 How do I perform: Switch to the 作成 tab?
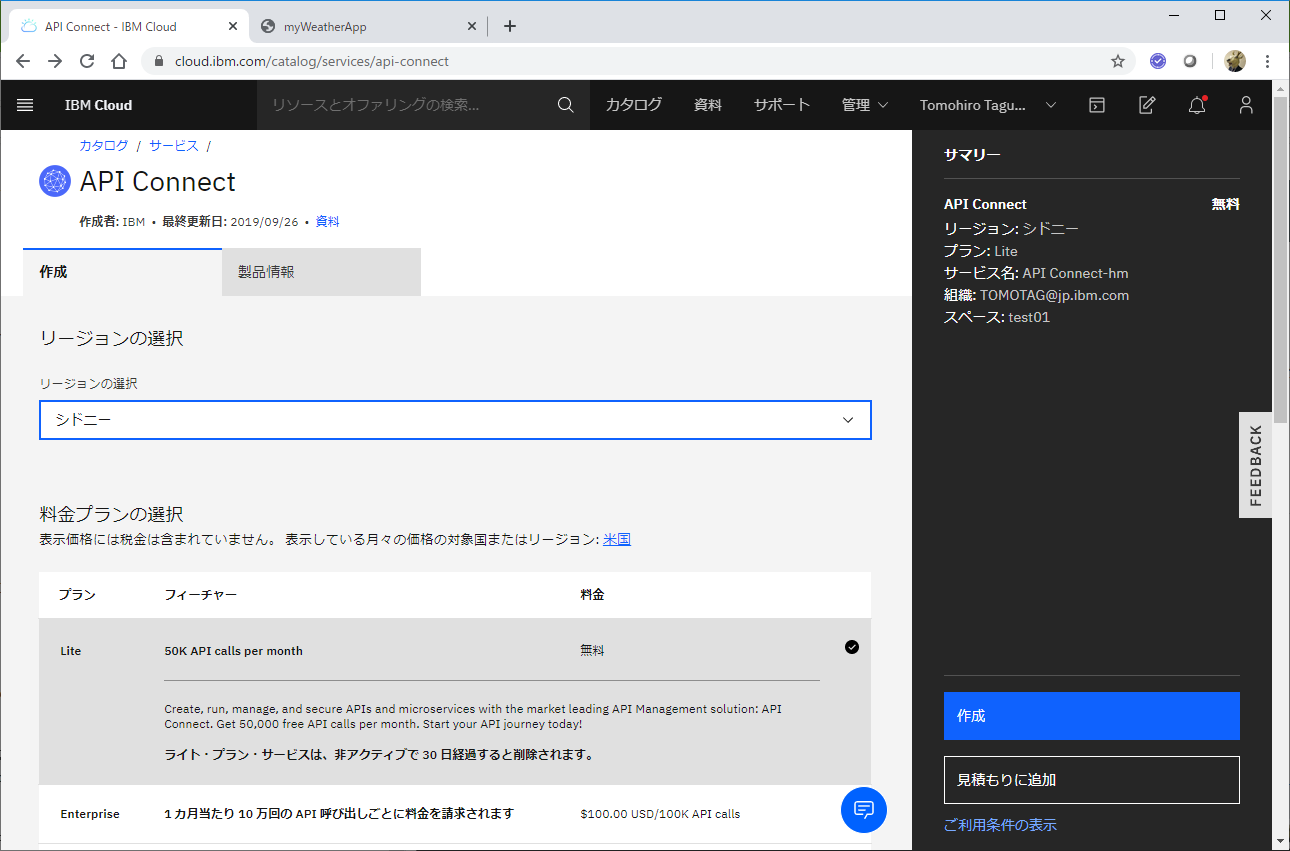coord(122,272)
